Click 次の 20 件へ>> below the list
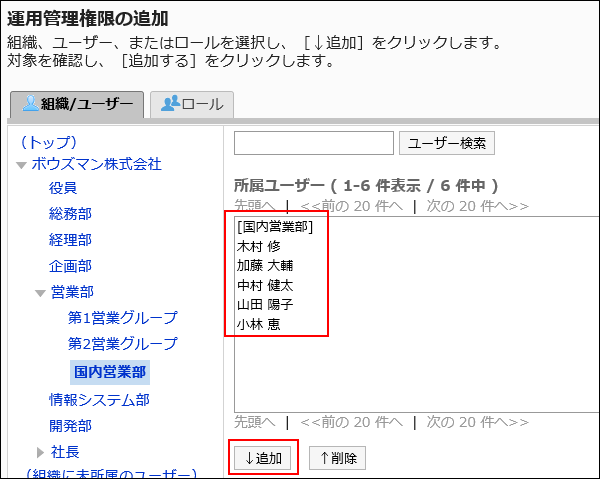The height and width of the screenshot is (479, 600). pos(478,422)
